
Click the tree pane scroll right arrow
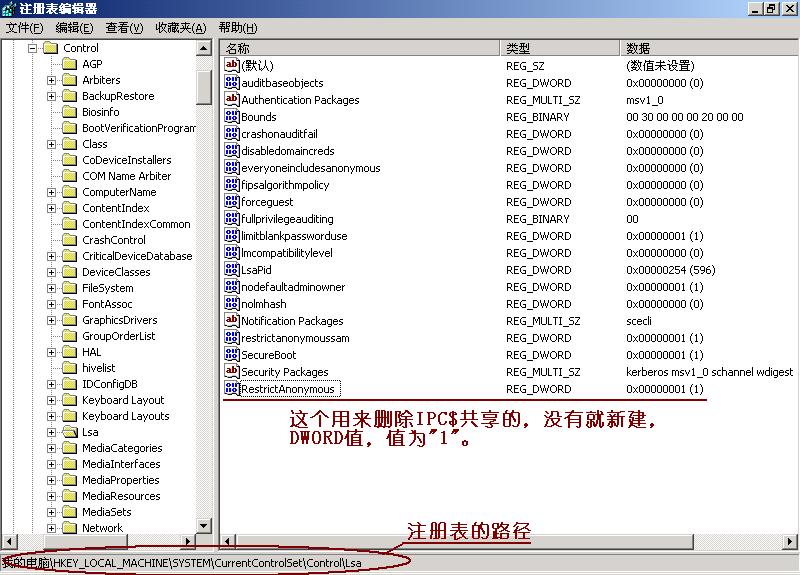pos(188,541)
